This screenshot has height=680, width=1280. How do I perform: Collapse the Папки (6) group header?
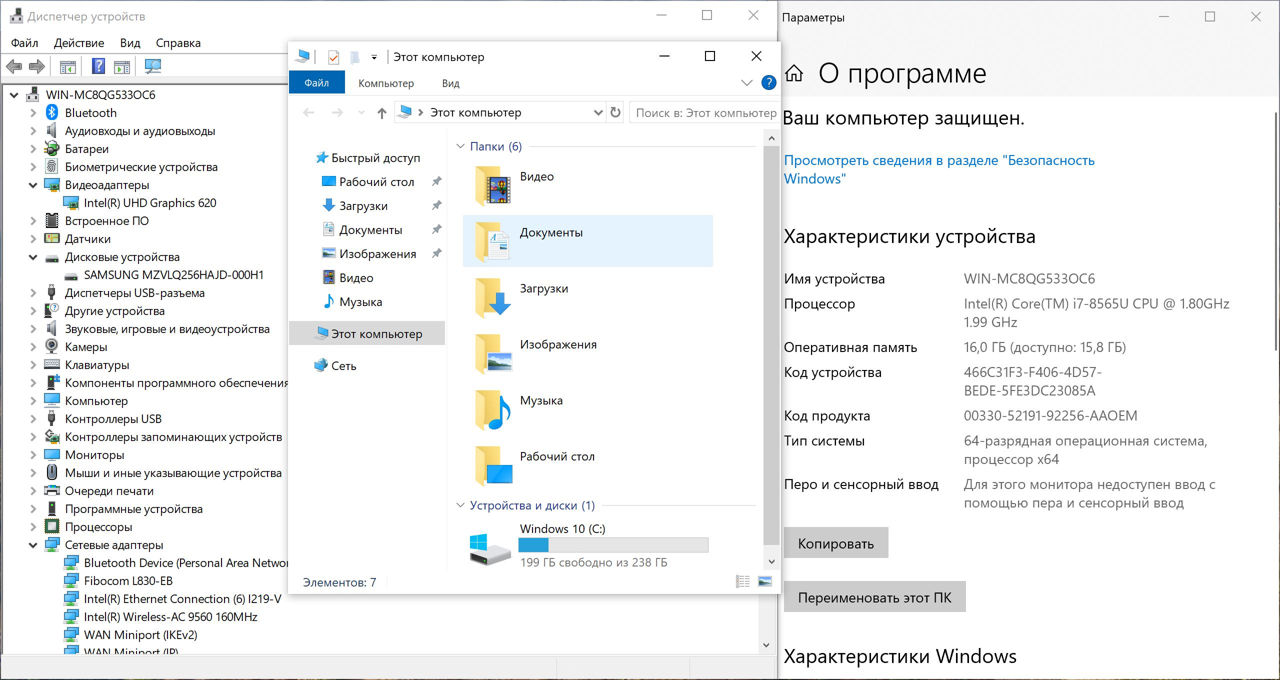tap(460, 147)
